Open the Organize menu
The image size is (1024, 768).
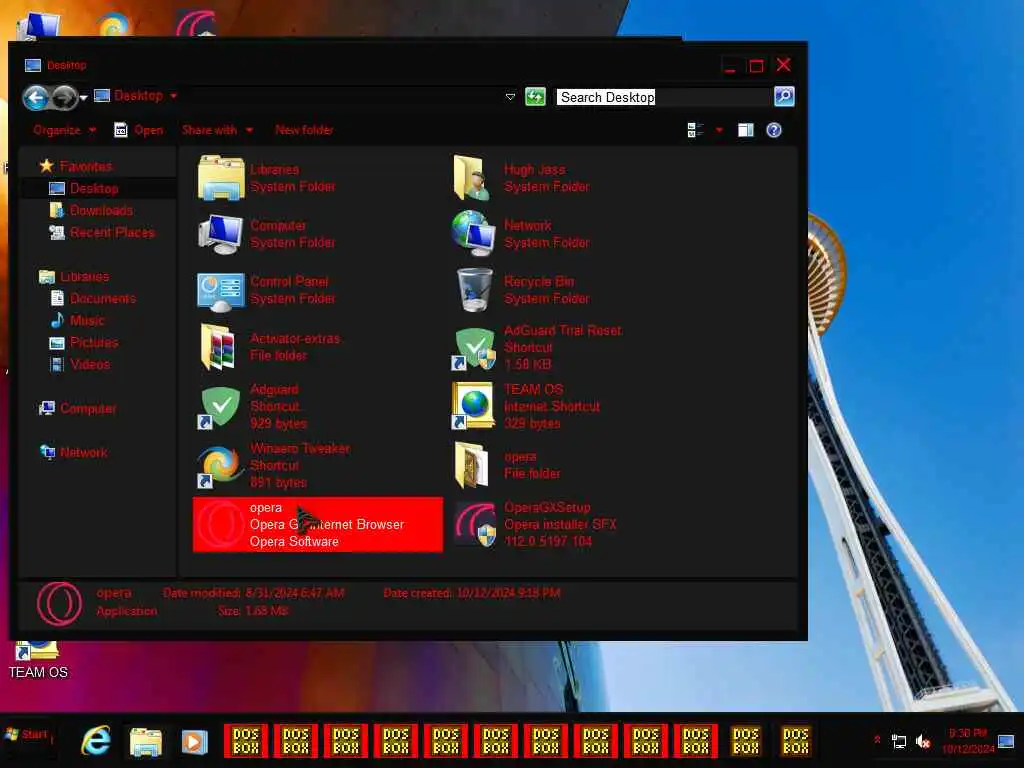(64, 130)
